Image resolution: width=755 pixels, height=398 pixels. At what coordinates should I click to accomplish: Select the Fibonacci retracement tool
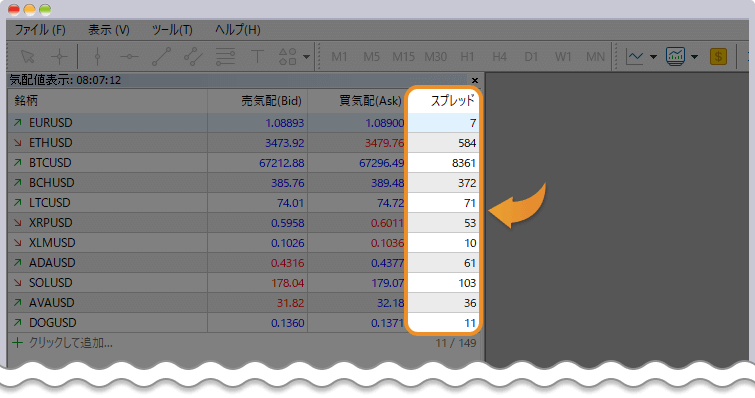click(225, 57)
